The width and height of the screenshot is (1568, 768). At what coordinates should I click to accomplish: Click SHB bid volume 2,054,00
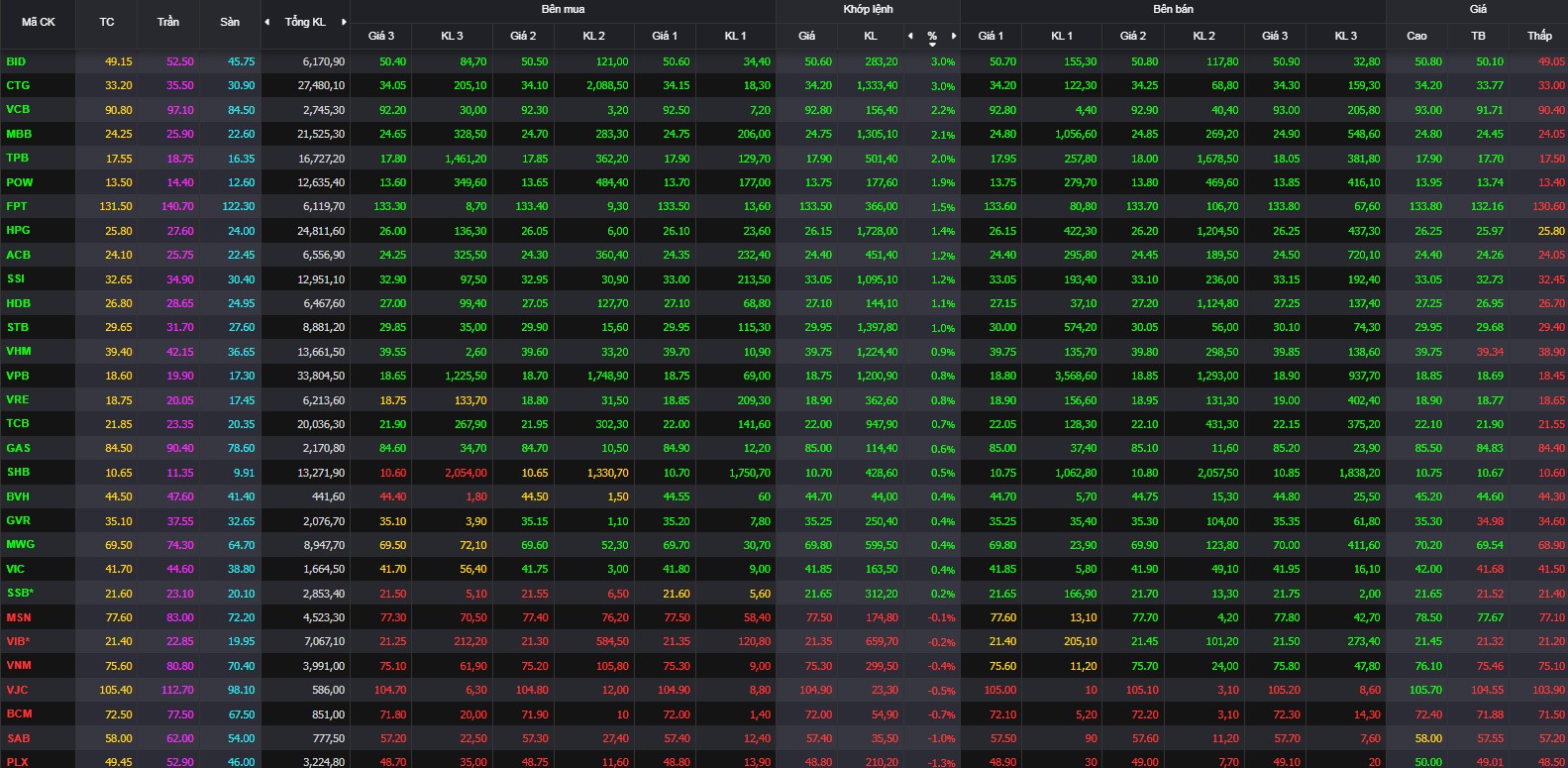pyautogui.click(x=466, y=473)
